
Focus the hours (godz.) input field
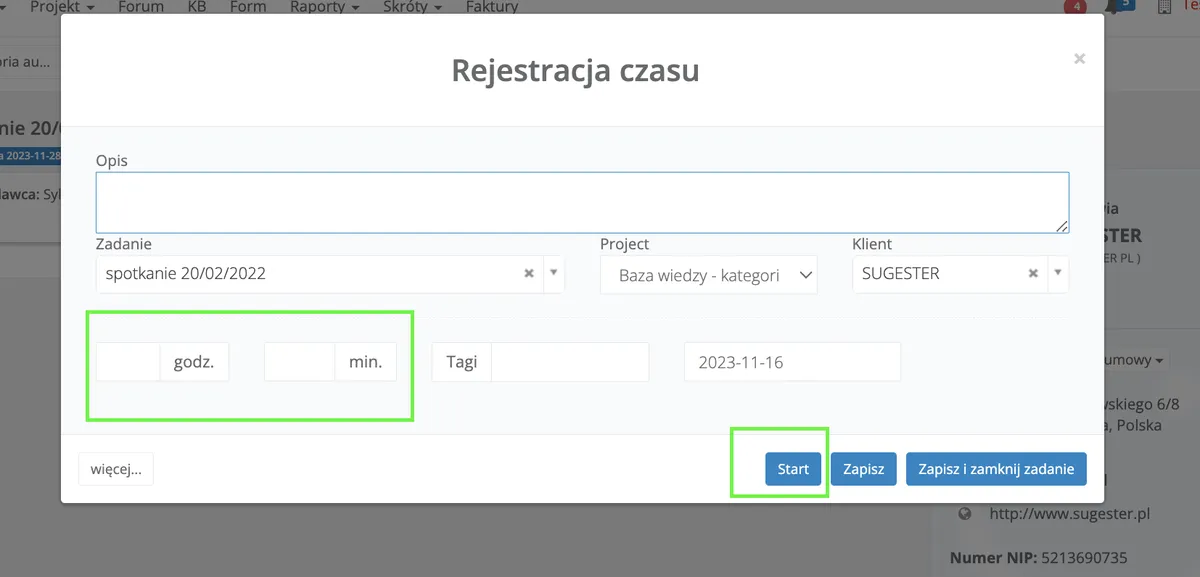(x=128, y=362)
